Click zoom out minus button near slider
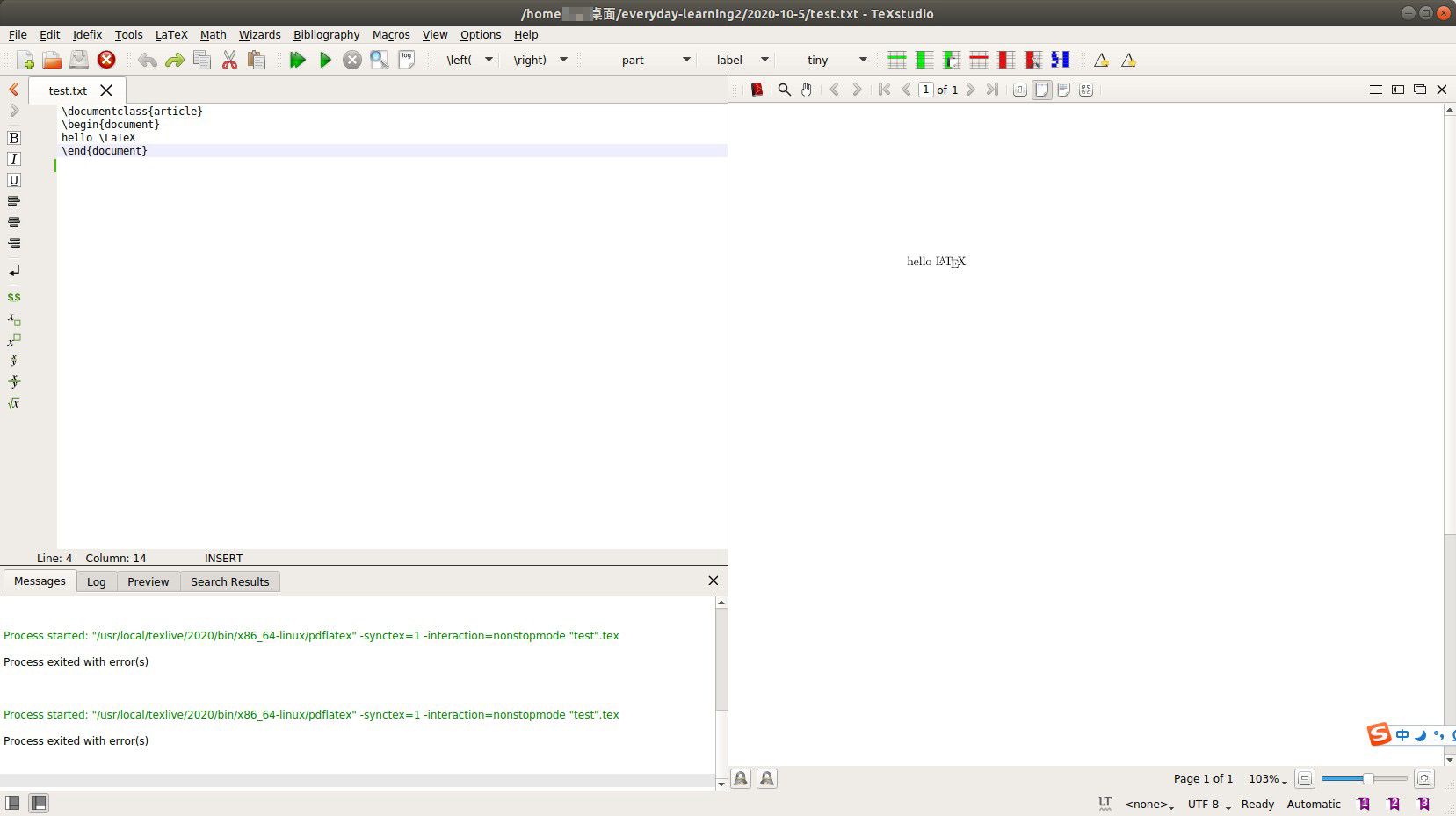 [1305, 778]
